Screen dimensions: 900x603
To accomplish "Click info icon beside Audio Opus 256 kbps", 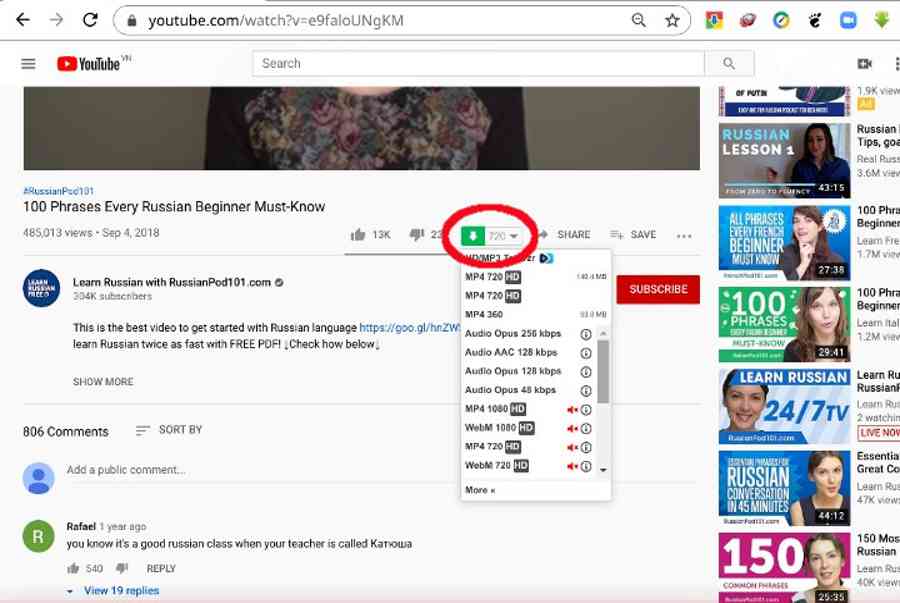I will coord(586,334).
